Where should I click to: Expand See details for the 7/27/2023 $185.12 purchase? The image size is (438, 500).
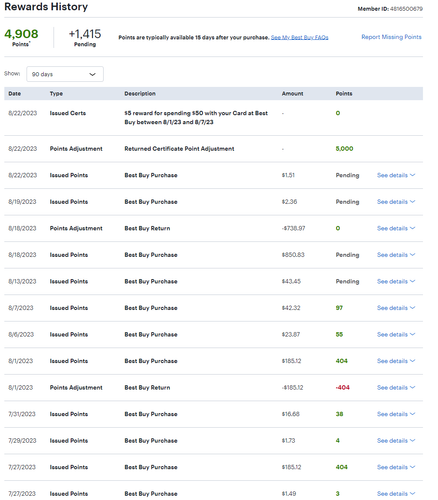(396, 467)
